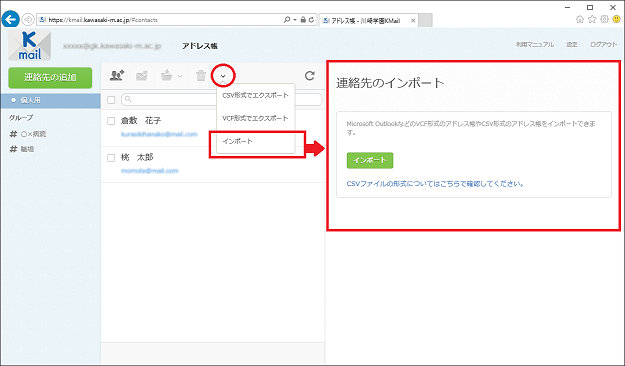
Task: Open browser favorites star icon
Action: 592,19
